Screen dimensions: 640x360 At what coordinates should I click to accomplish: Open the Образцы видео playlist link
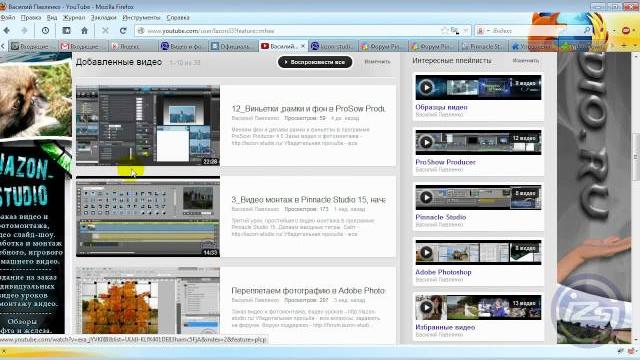(x=441, y=107)
